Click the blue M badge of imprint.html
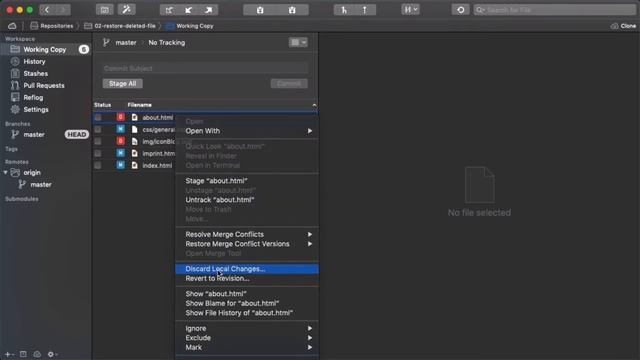The image size is (640, 360). point(120,153)
